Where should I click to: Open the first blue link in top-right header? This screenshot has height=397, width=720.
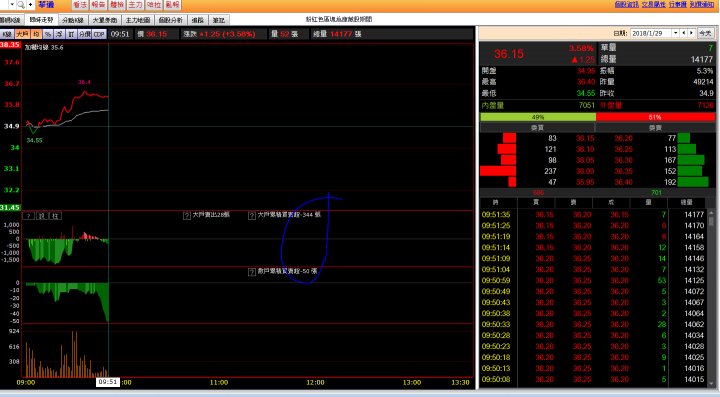tap(627, 4)
